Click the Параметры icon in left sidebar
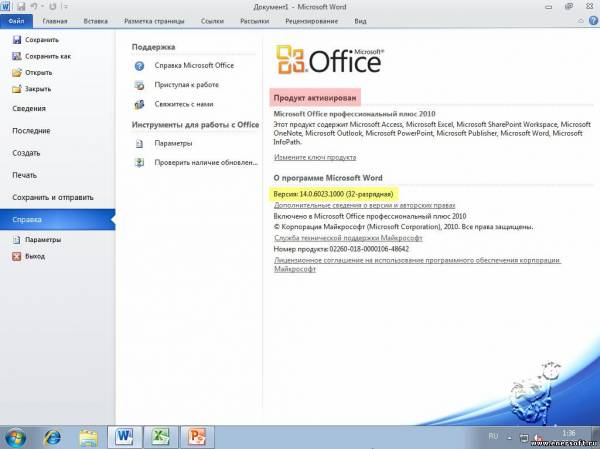 click(x=16, y=240)
